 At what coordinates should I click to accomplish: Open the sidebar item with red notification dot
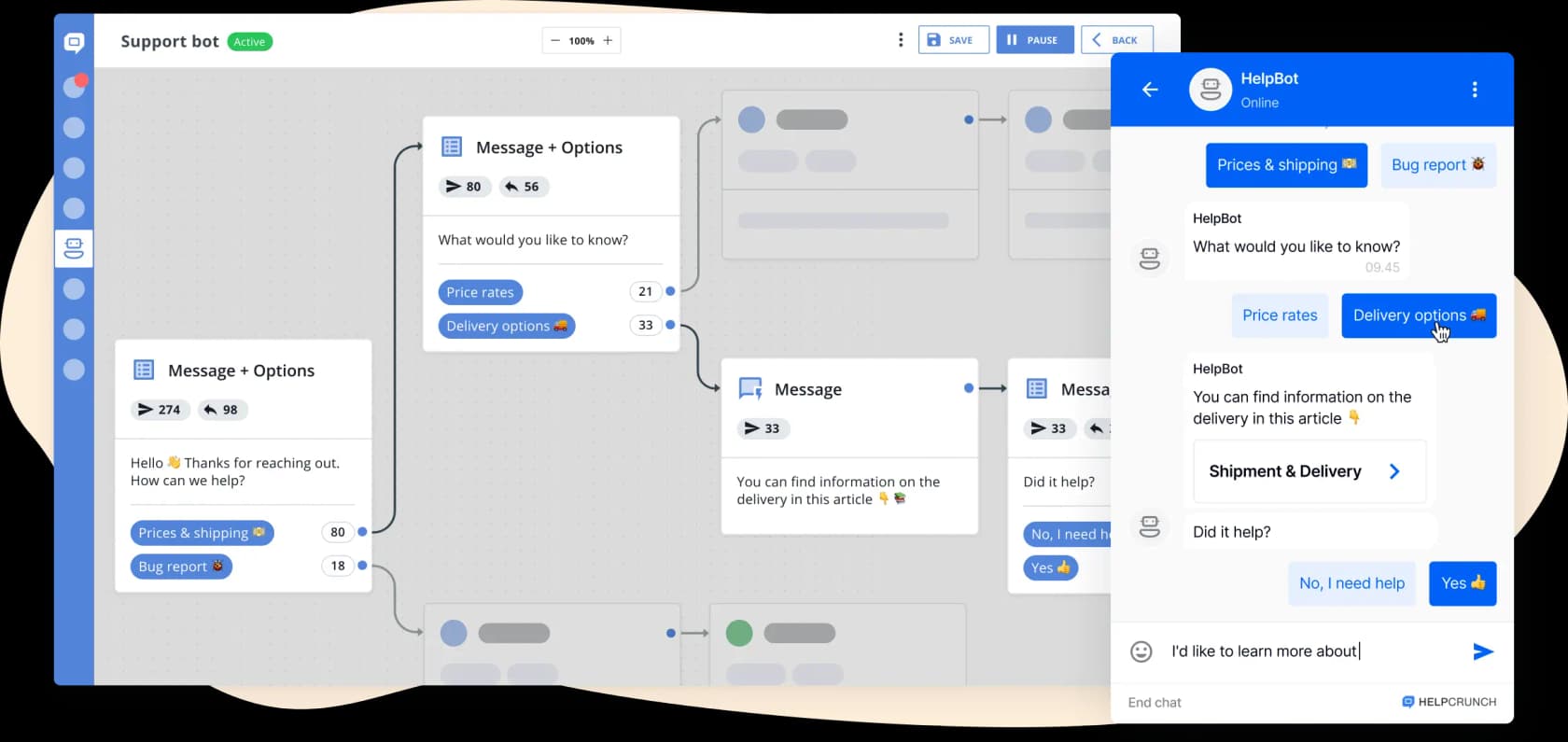coord(74,86)
